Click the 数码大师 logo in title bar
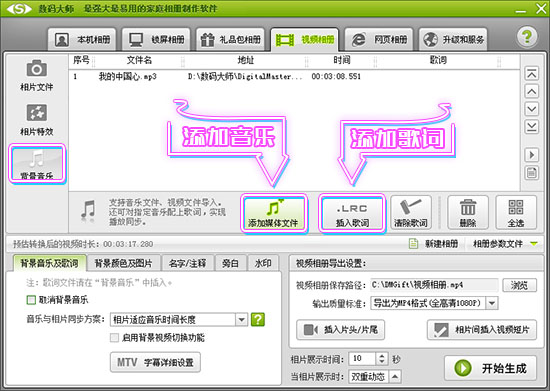The image size is (550, 391). [x=20, y=8]
